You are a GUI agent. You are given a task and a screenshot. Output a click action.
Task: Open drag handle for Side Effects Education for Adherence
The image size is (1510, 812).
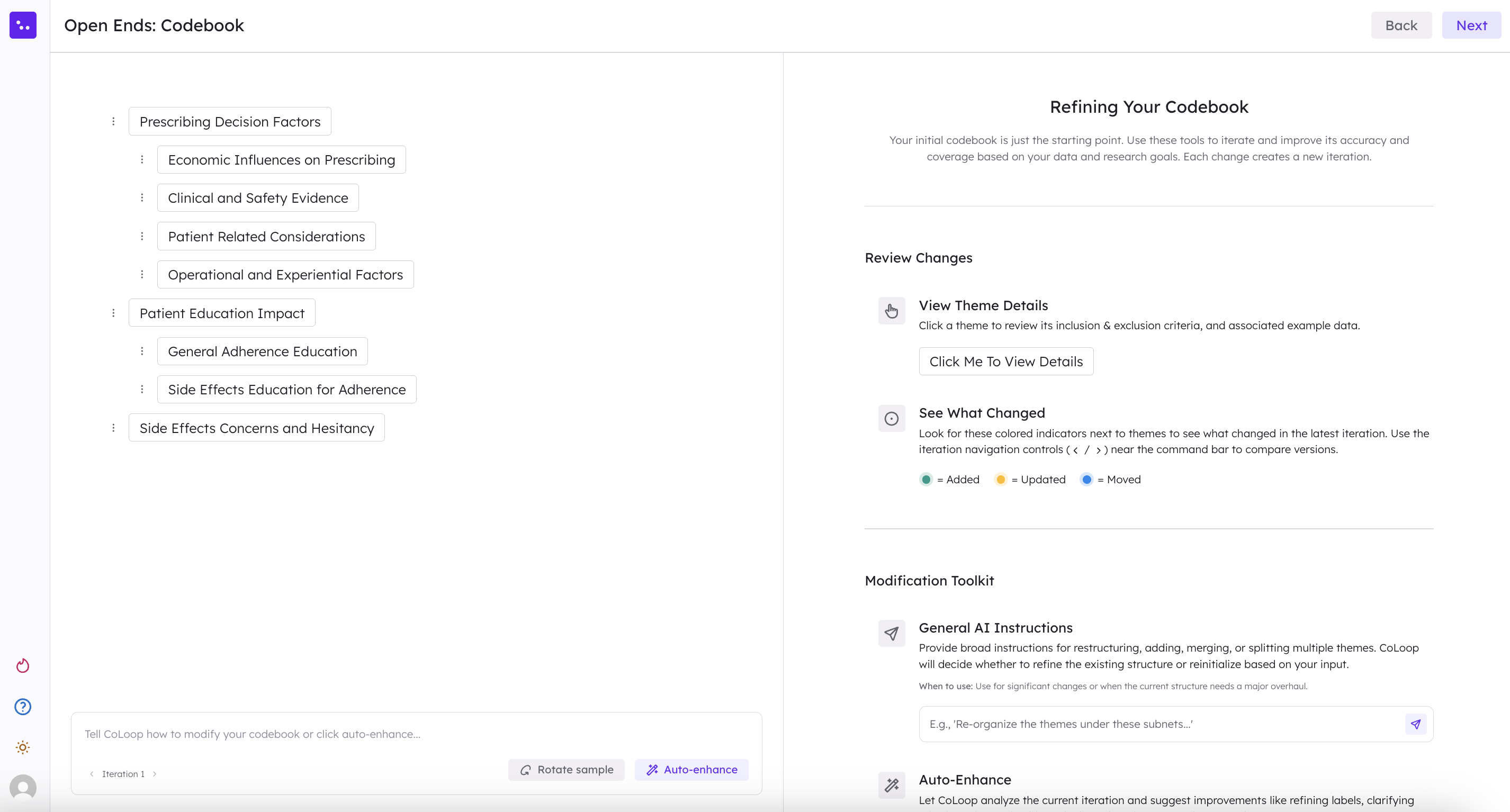(142, 389)
